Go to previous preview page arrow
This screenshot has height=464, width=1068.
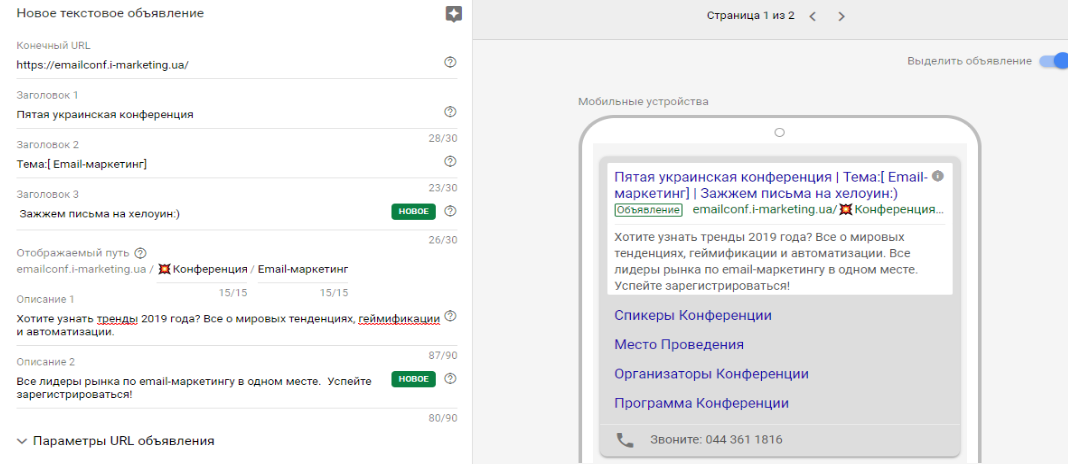(812, 16)
